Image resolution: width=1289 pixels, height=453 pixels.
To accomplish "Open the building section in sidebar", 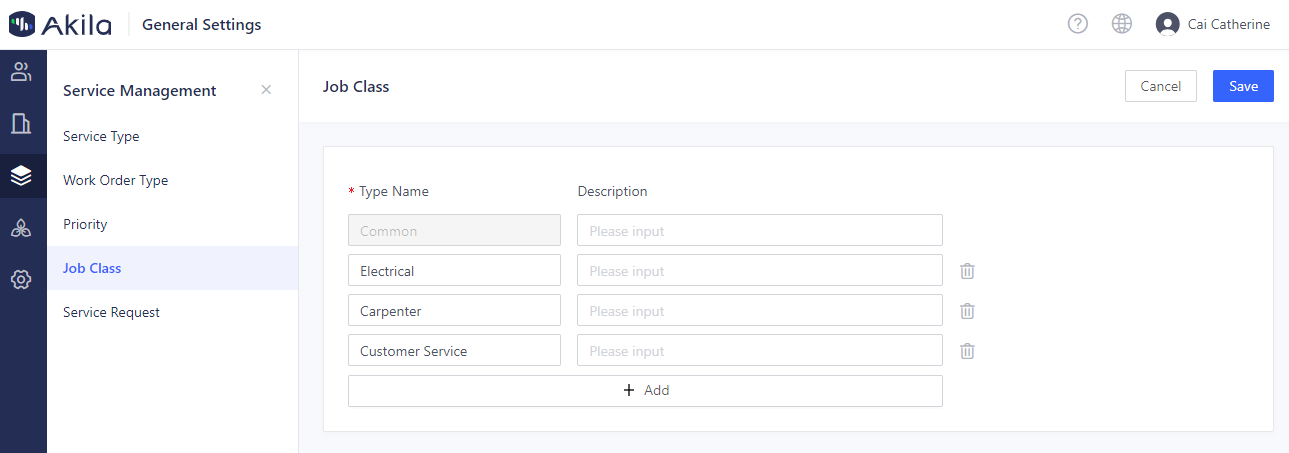I will pos(21,124).
